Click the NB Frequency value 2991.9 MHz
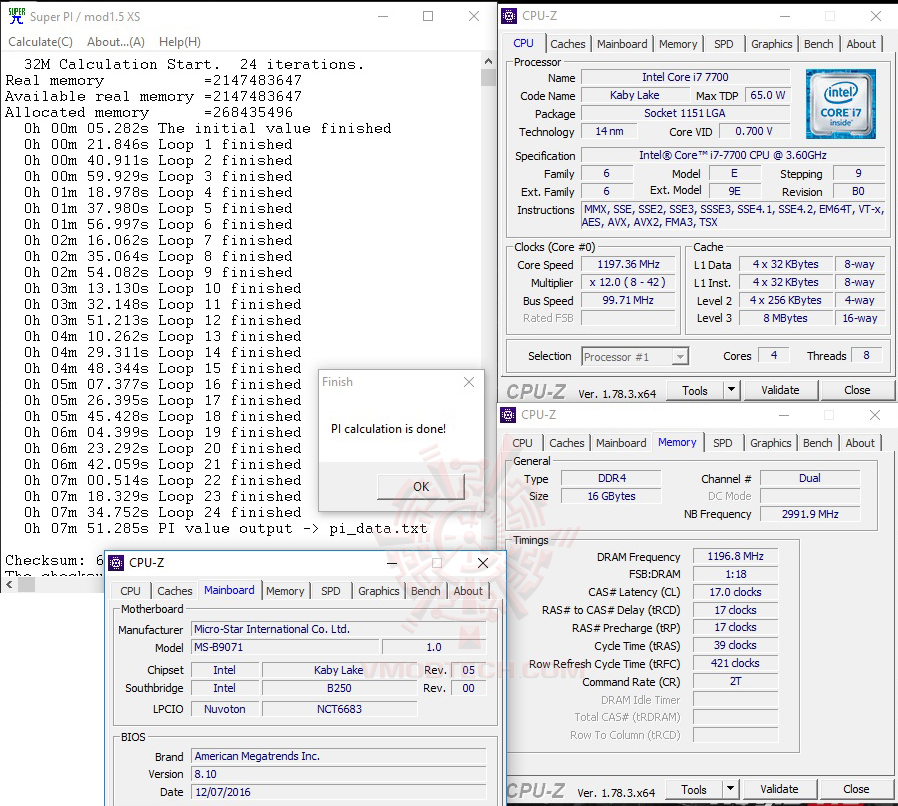The height and width of the screenshot is (806, 898). coord(810,514)
